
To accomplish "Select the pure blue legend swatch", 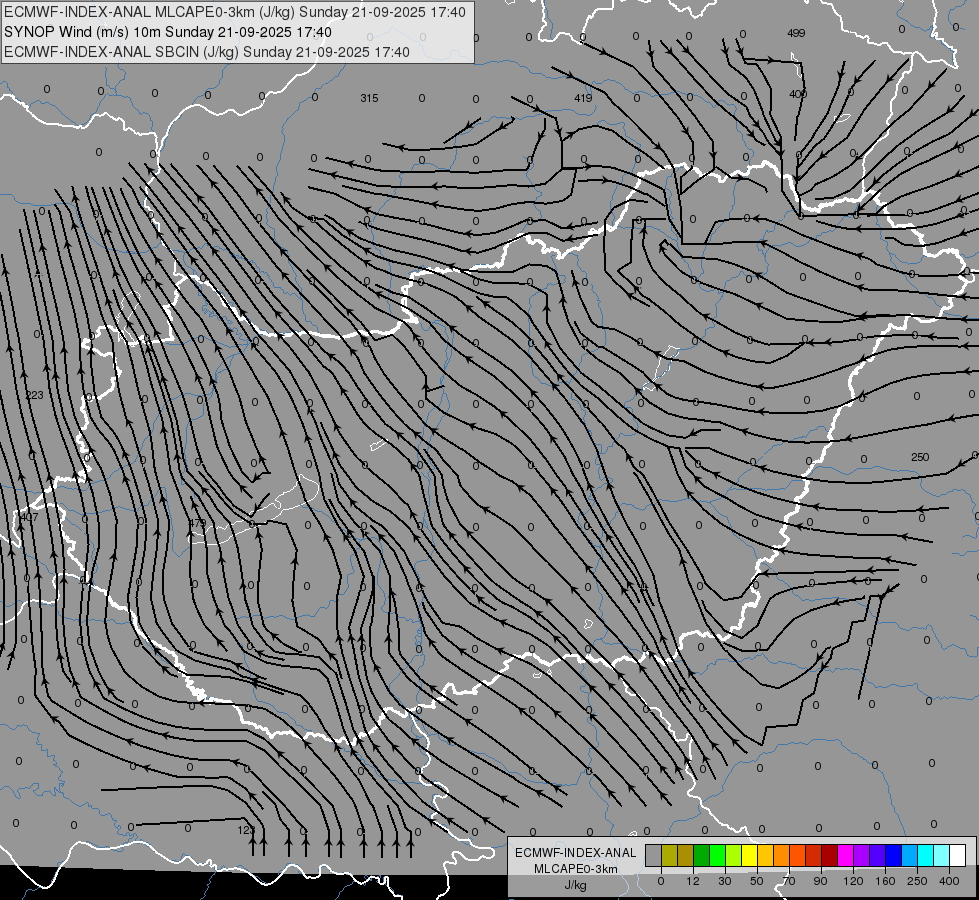I will coord(894,855).
